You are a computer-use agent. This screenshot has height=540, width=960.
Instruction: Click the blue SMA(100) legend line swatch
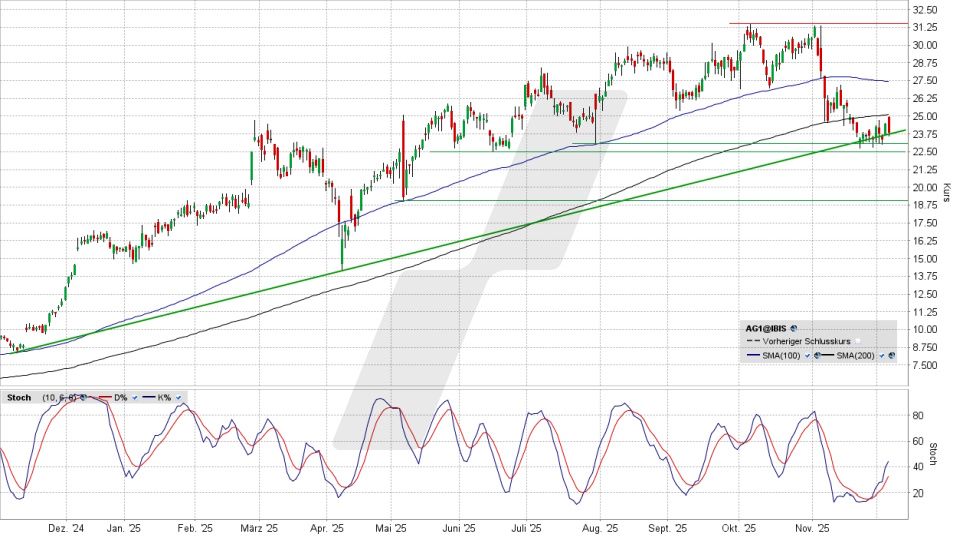pos(752,355)
